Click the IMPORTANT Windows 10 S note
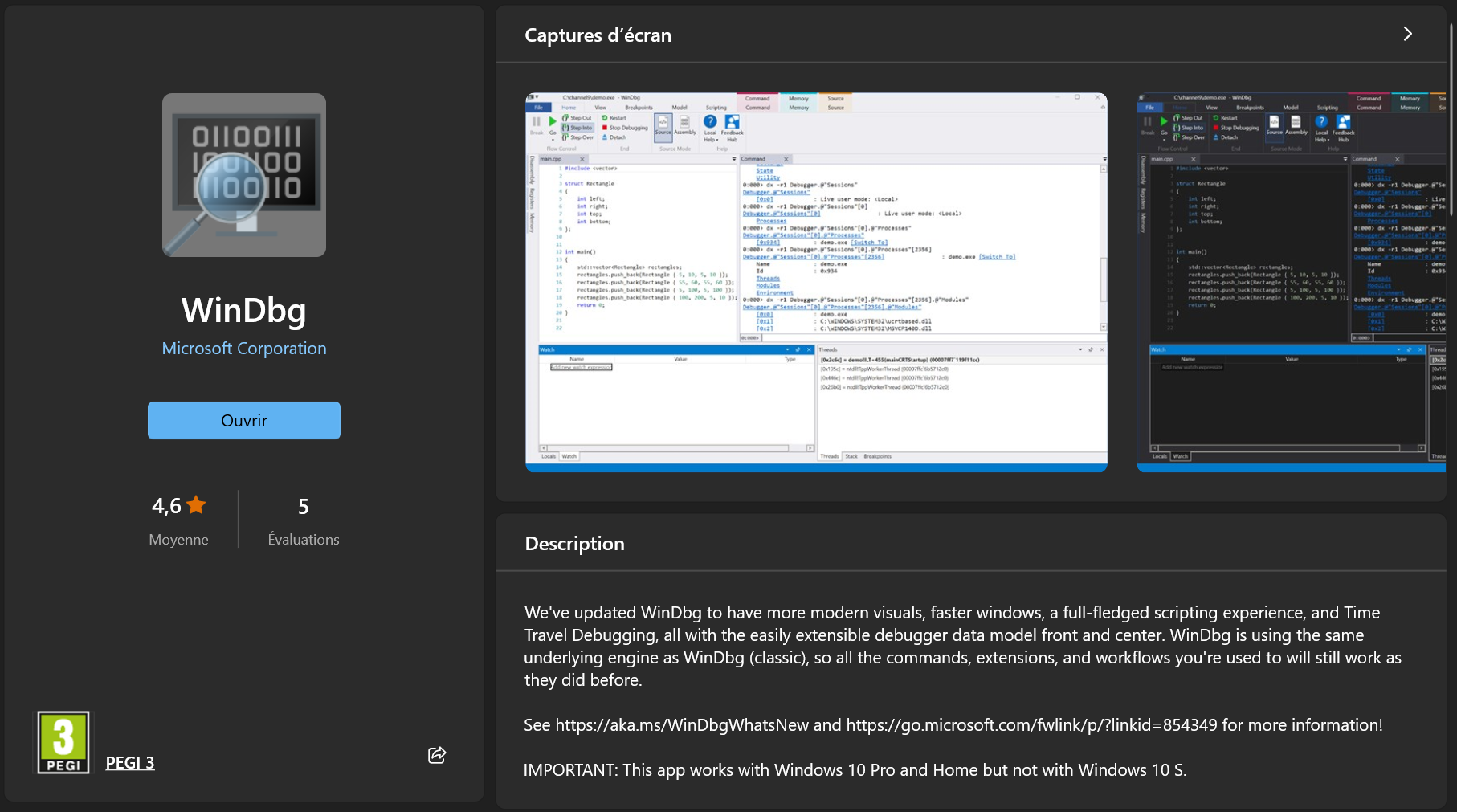The height and width of the screenshot is (812, 1457). [x=855, y=770]
